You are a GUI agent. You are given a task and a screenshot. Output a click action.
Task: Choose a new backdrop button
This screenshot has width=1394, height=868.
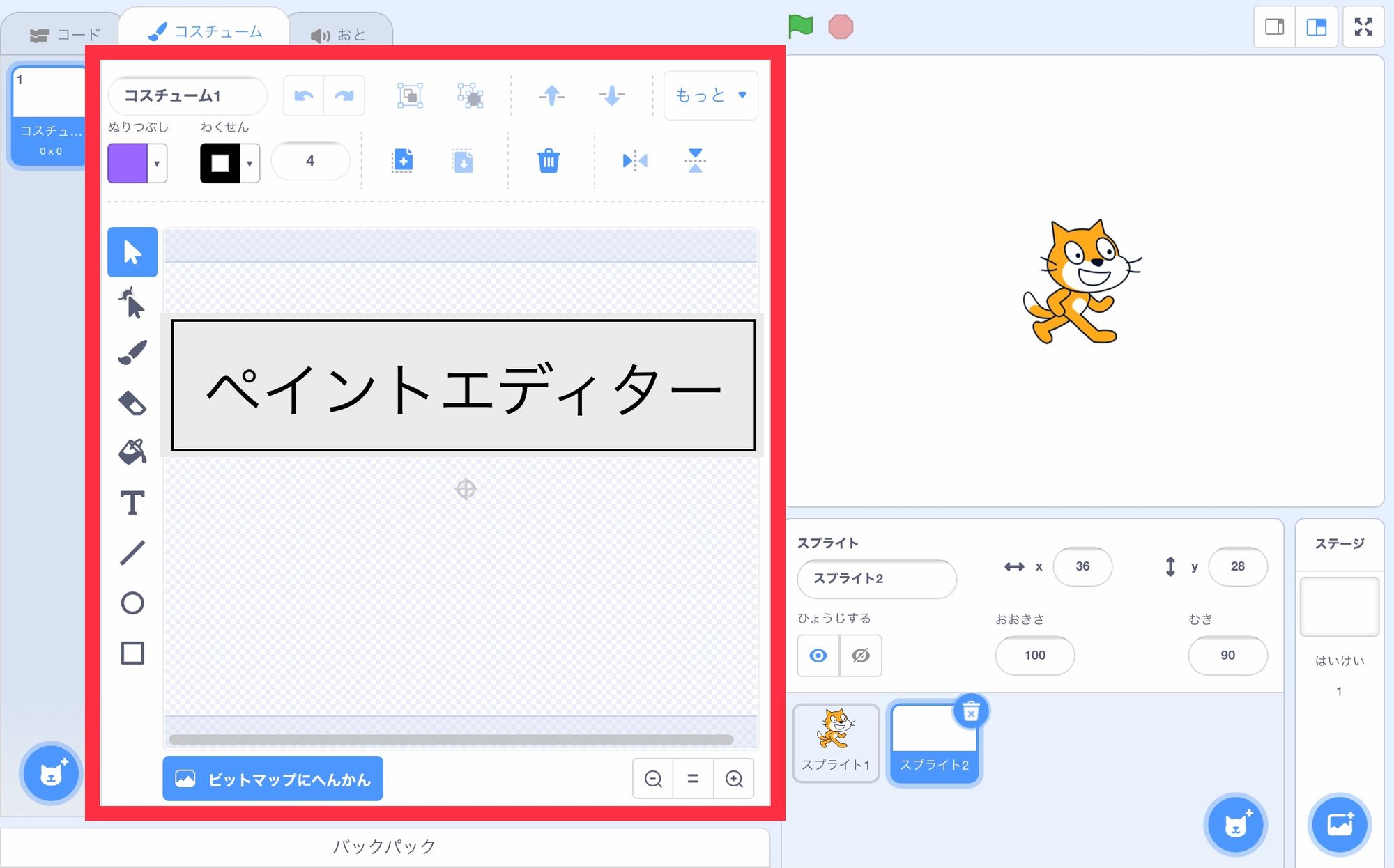1340,826
